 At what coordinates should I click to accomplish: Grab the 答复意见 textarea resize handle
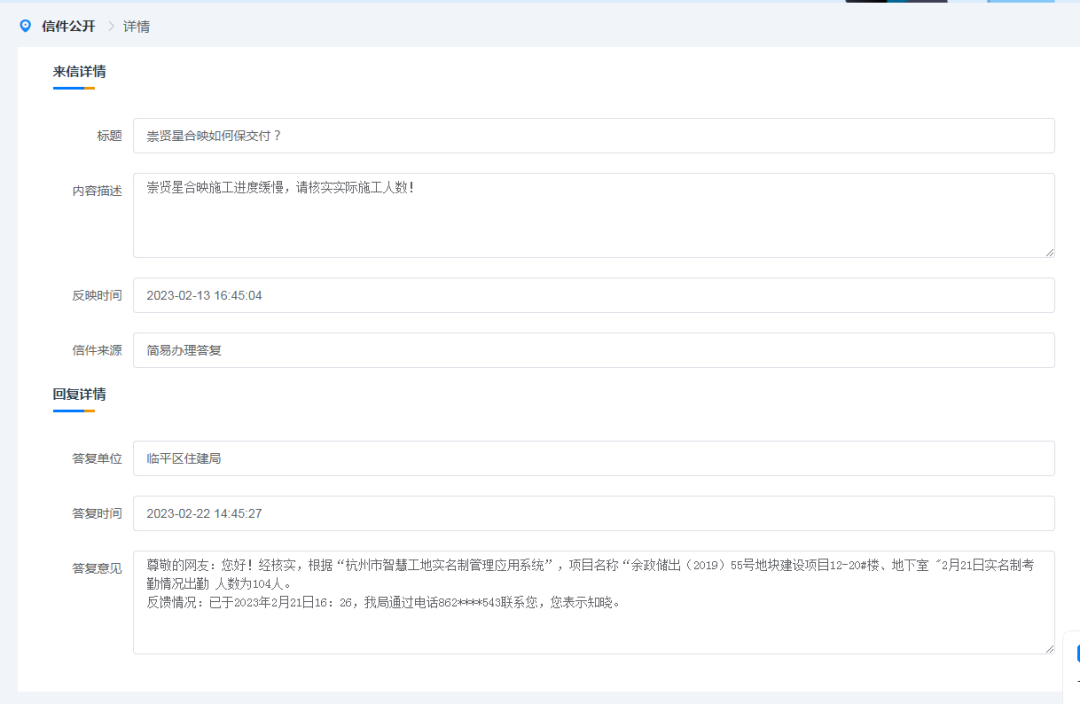click(1049, 648)
